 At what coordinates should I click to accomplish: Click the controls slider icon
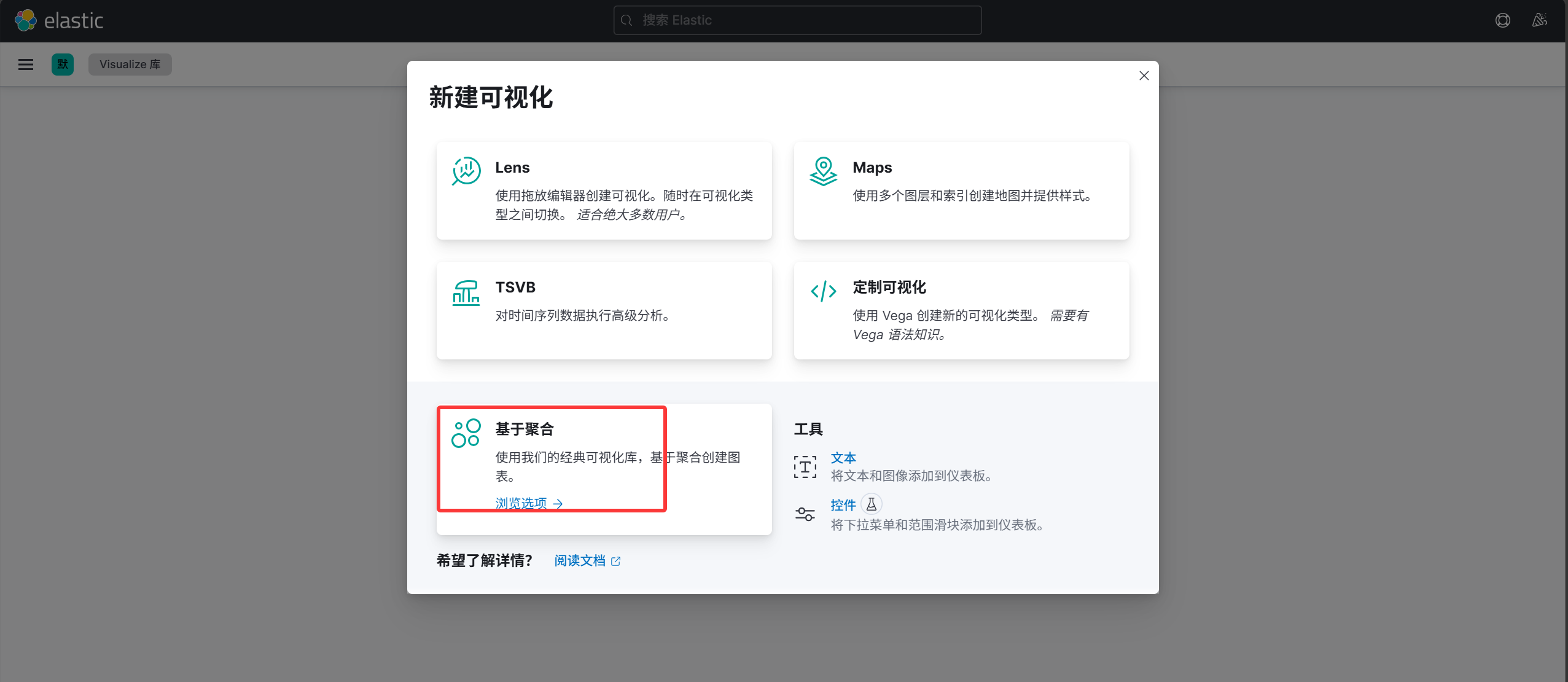pos(805,514)
